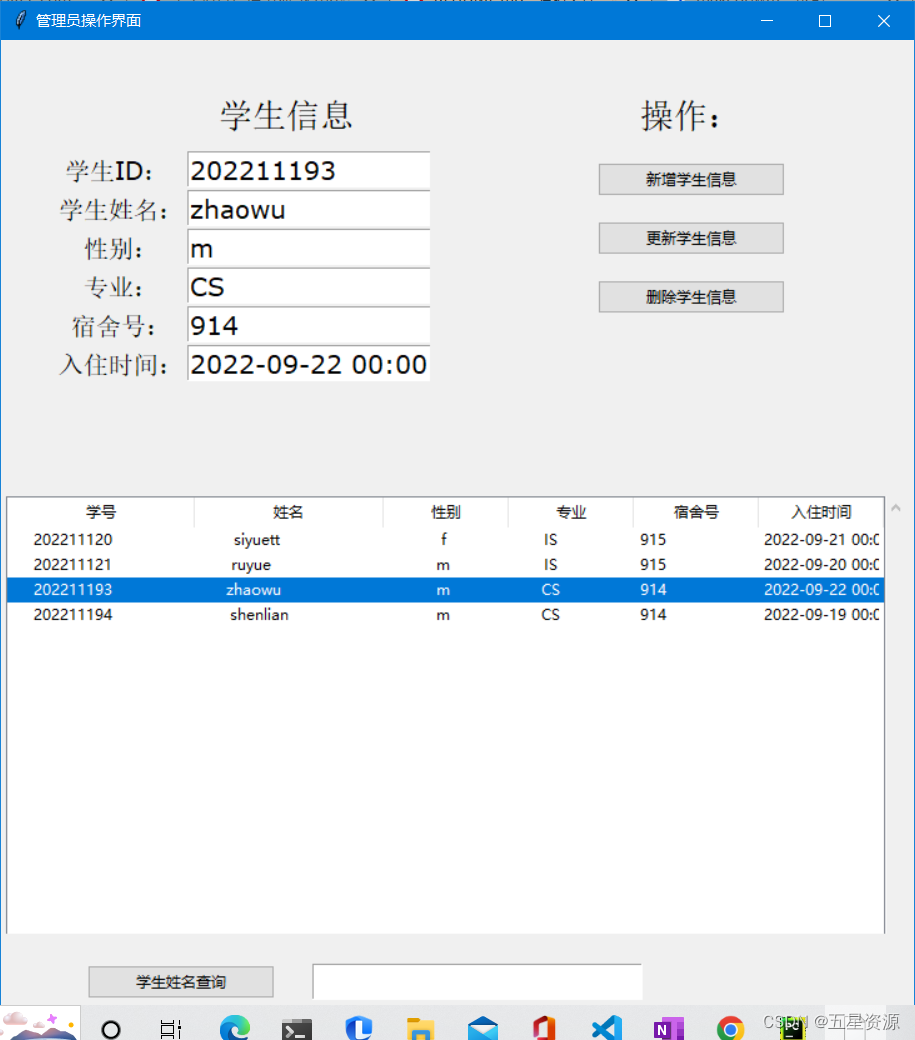Click the 新增学生信息 button
Image resolution: width=915 pixels, height=1040 pixels.
tap(691, 180)
